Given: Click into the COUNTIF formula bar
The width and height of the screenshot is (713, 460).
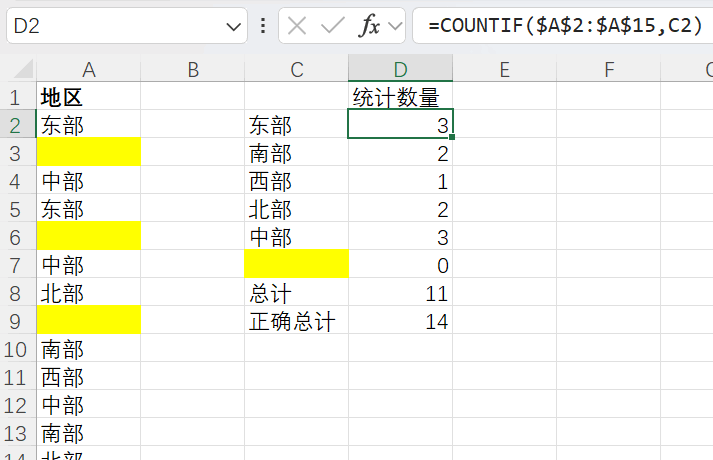Looking at the screenshot, I should [x=563, y=26].
